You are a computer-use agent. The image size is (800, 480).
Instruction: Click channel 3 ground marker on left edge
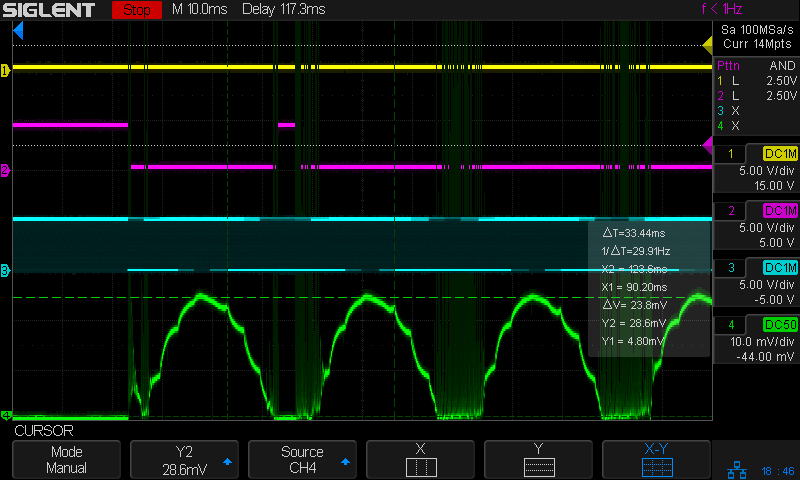click(x=5, y=270)
